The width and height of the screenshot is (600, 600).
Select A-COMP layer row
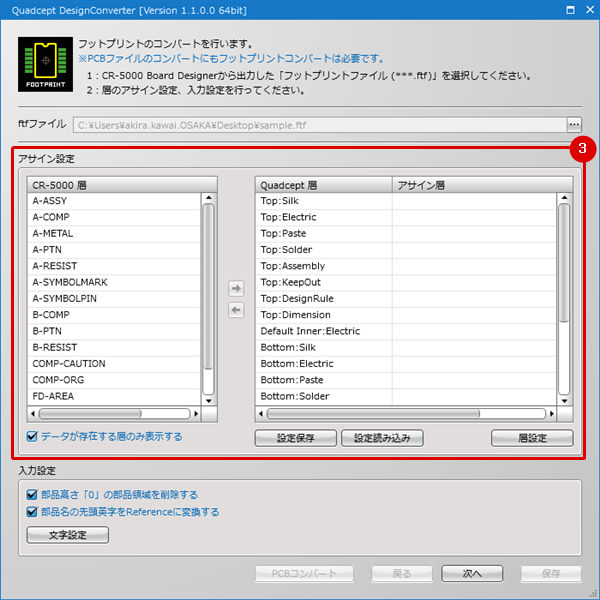[x=114, y=217]
